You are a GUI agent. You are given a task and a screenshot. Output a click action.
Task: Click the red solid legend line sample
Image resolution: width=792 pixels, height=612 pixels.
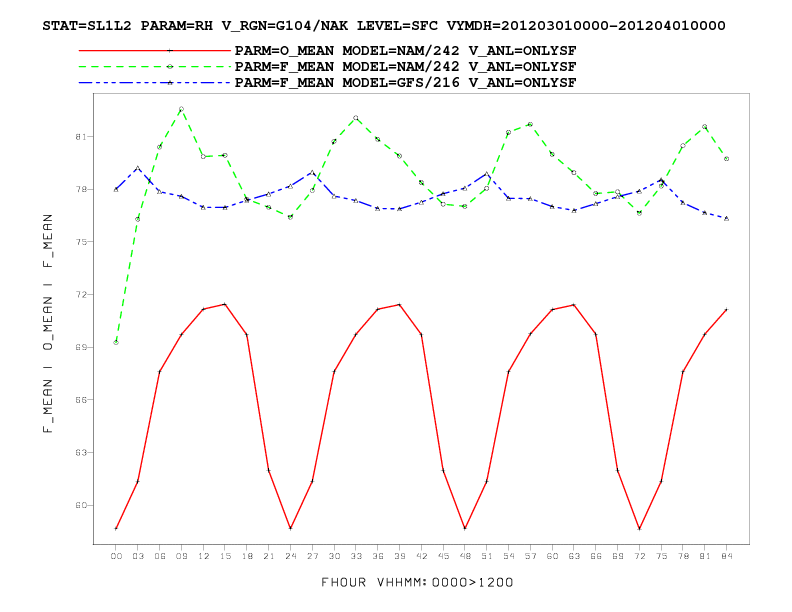tap(155, 50)
